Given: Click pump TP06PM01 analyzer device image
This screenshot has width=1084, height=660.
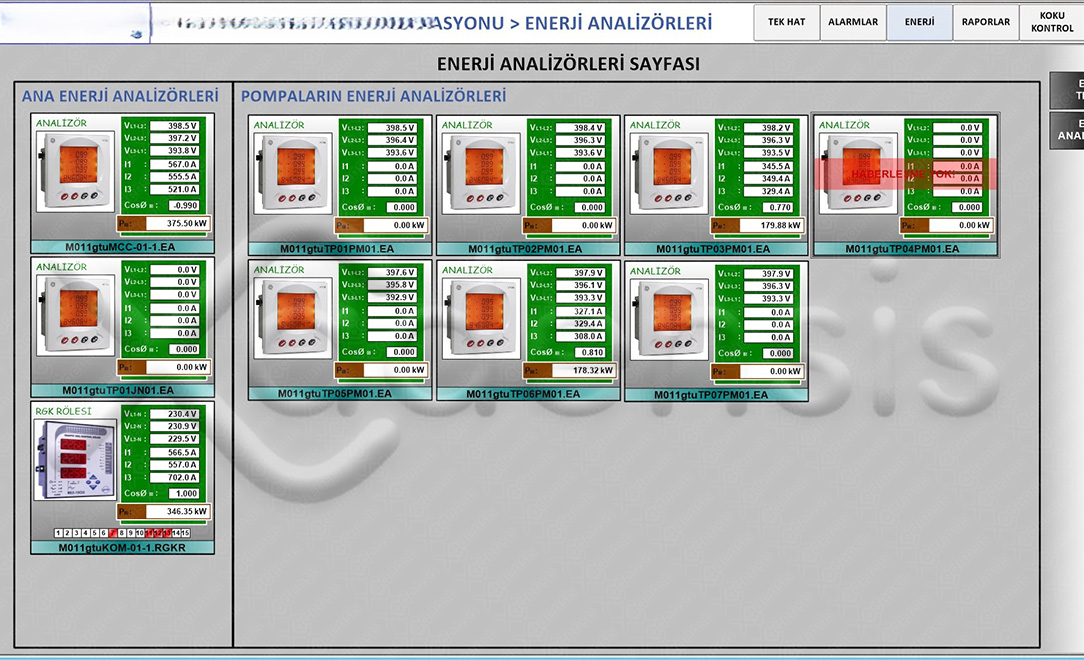Looking at the screenshot, I should (x=481, y=318).
